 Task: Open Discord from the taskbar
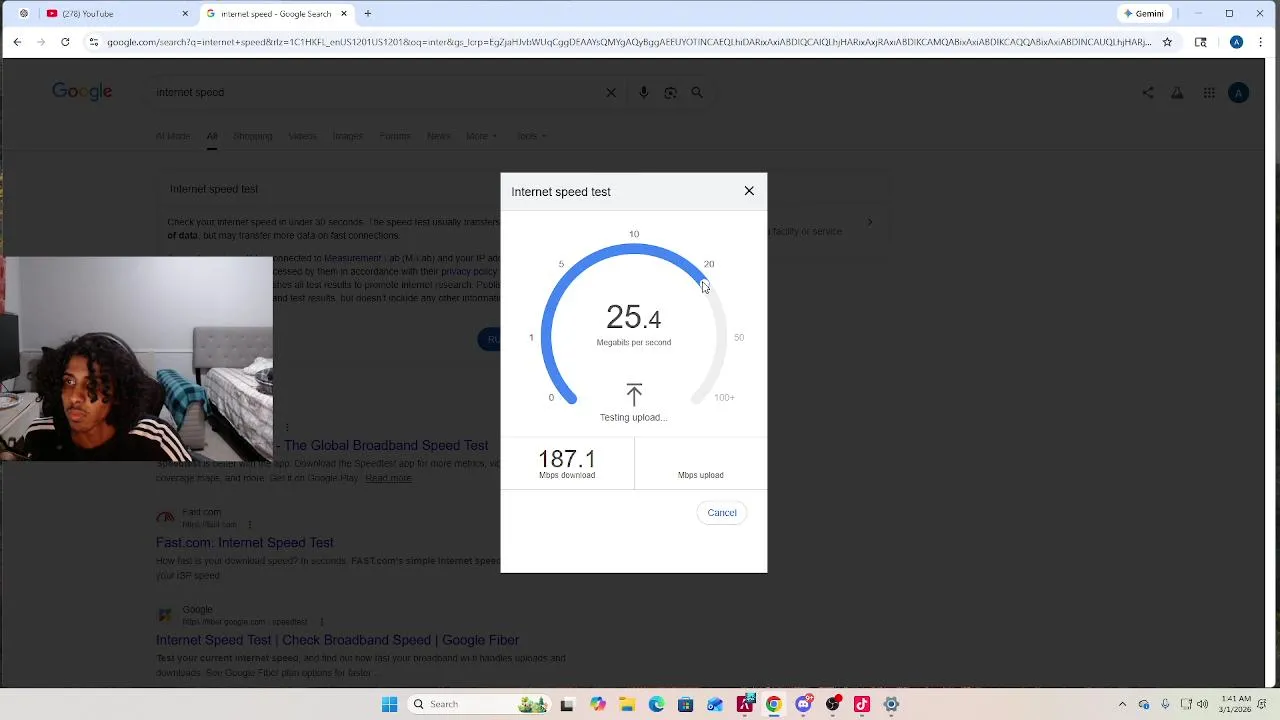click(x=803, y=705)
